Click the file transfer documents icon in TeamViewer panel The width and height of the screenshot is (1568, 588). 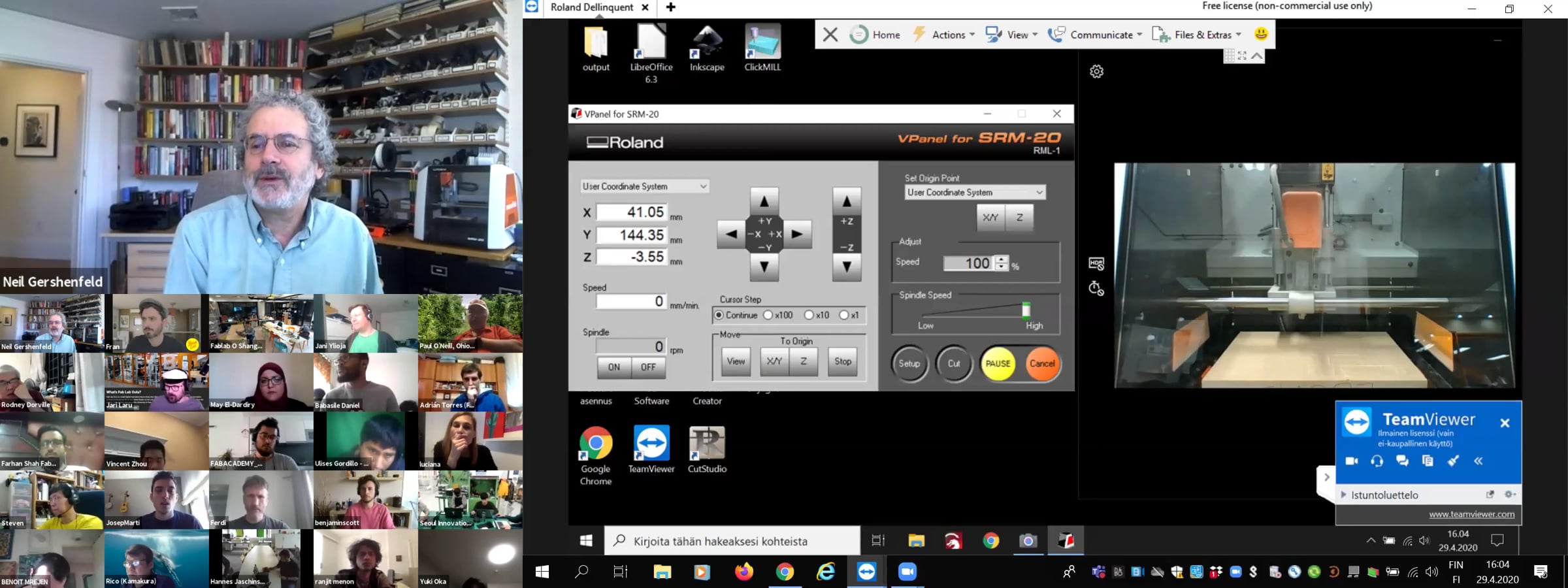(1428, 461)
